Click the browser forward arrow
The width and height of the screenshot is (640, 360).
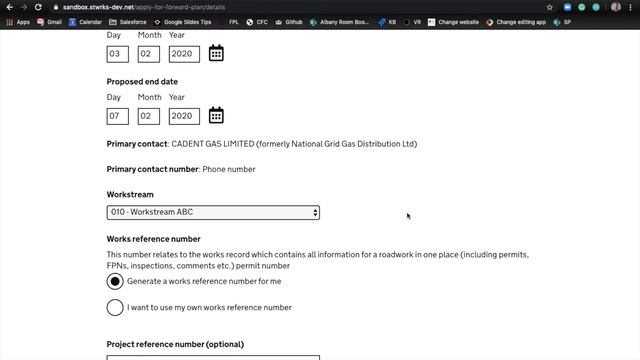[x=24, y=7]
